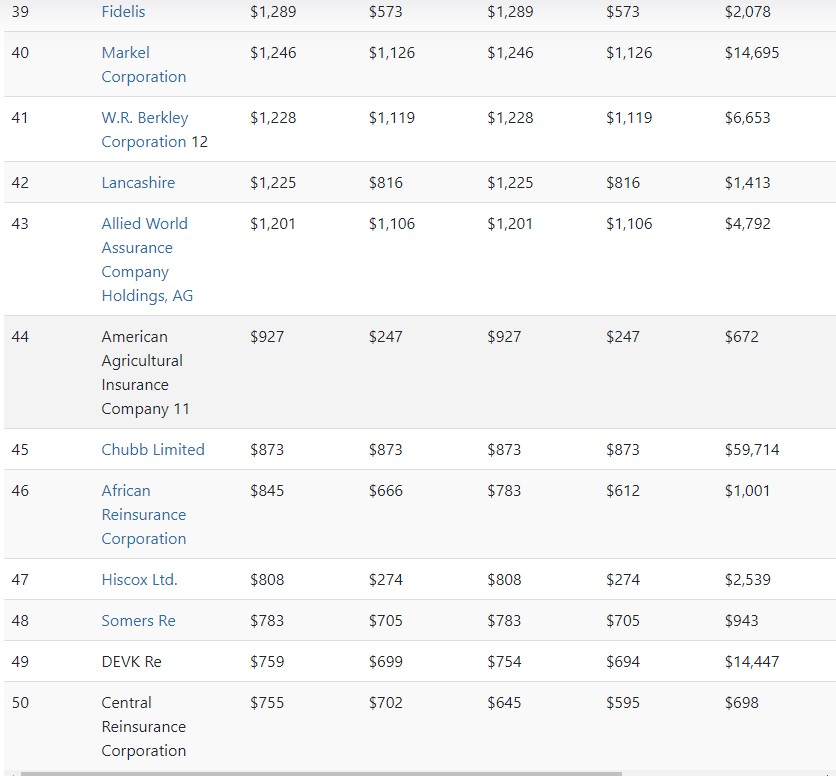Open African Reinsurance Corporation link
This screenshot has width=836, height=776.
(143, 514)
